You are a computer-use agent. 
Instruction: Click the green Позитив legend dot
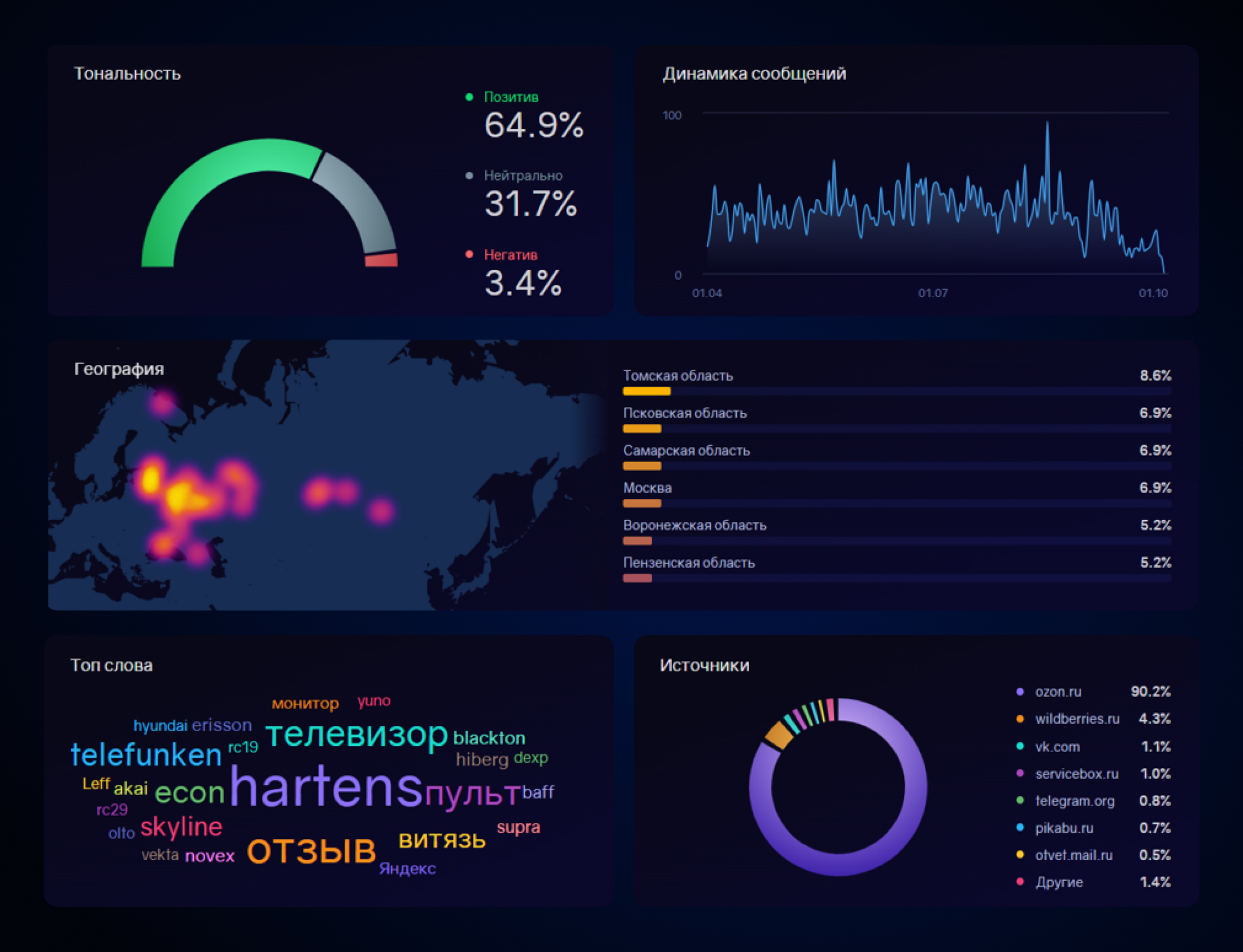[469, 97]
